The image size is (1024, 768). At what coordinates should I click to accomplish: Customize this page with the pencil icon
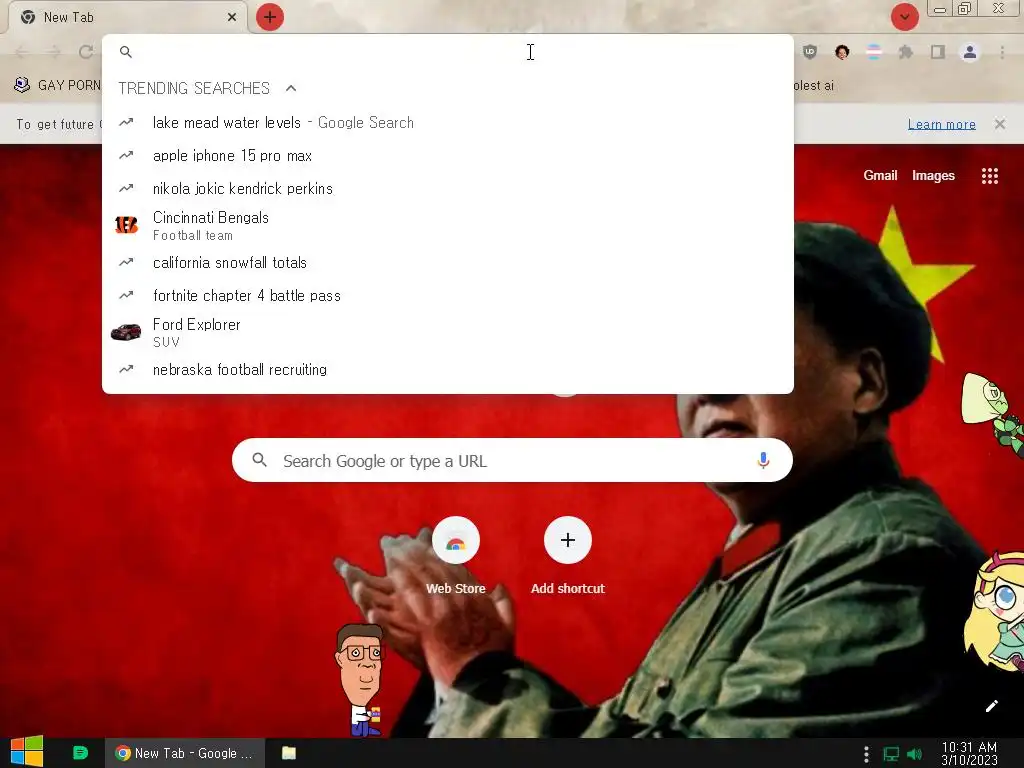coord(991,705)
